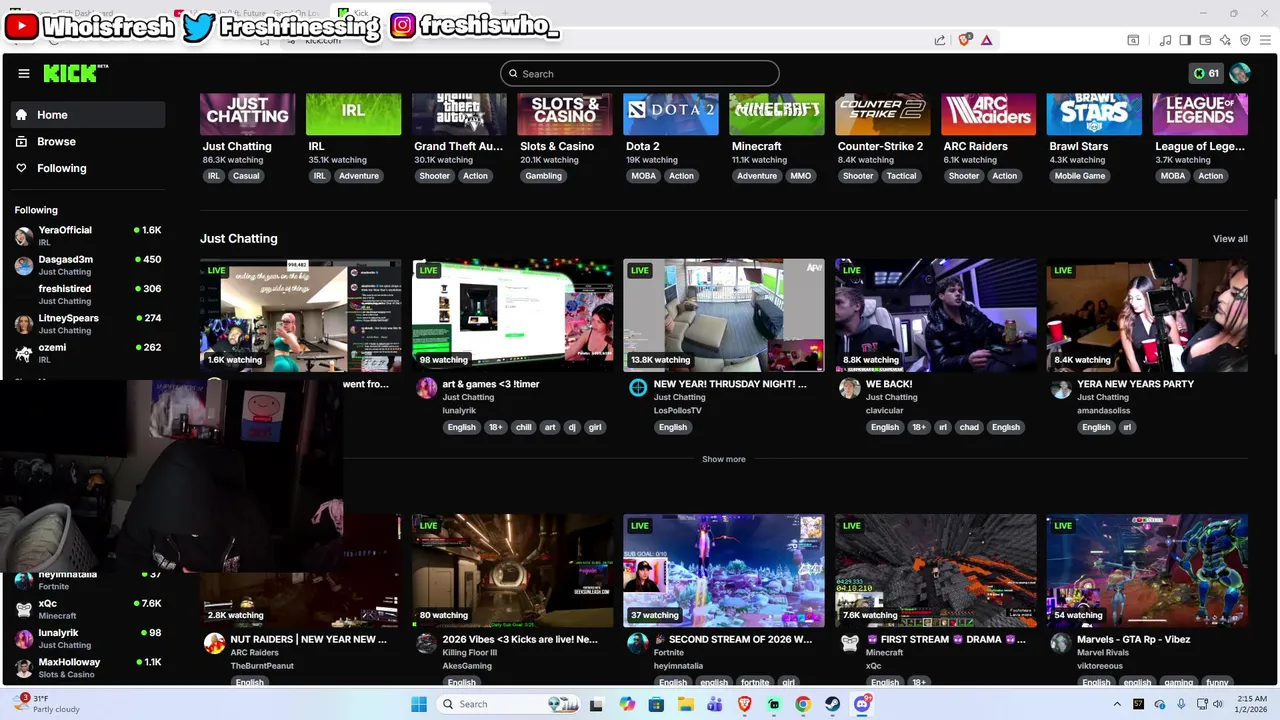Click the AkesGaming channel name
Image resolution: width=1280 pixels, height=720 pixels.
click(469, 666)
